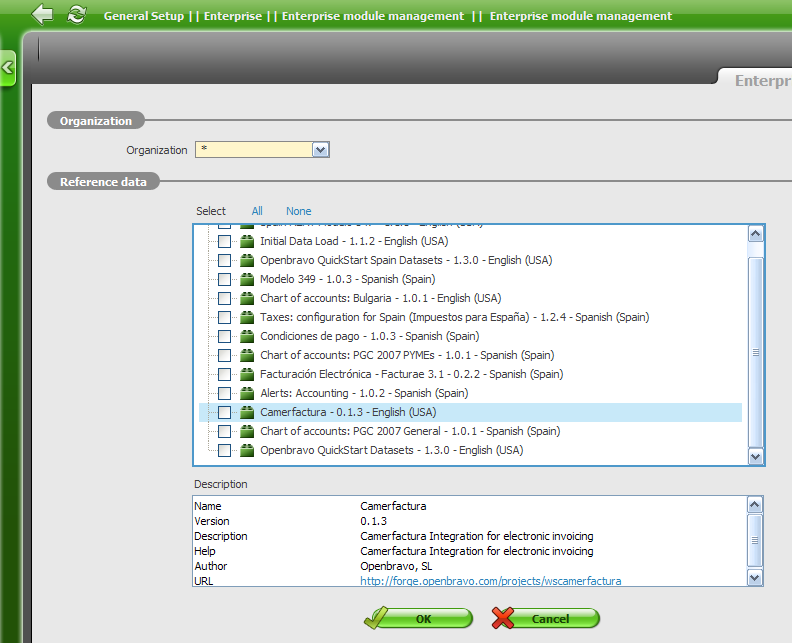Click the module icon beside Camerfactura

pos(247,413)
